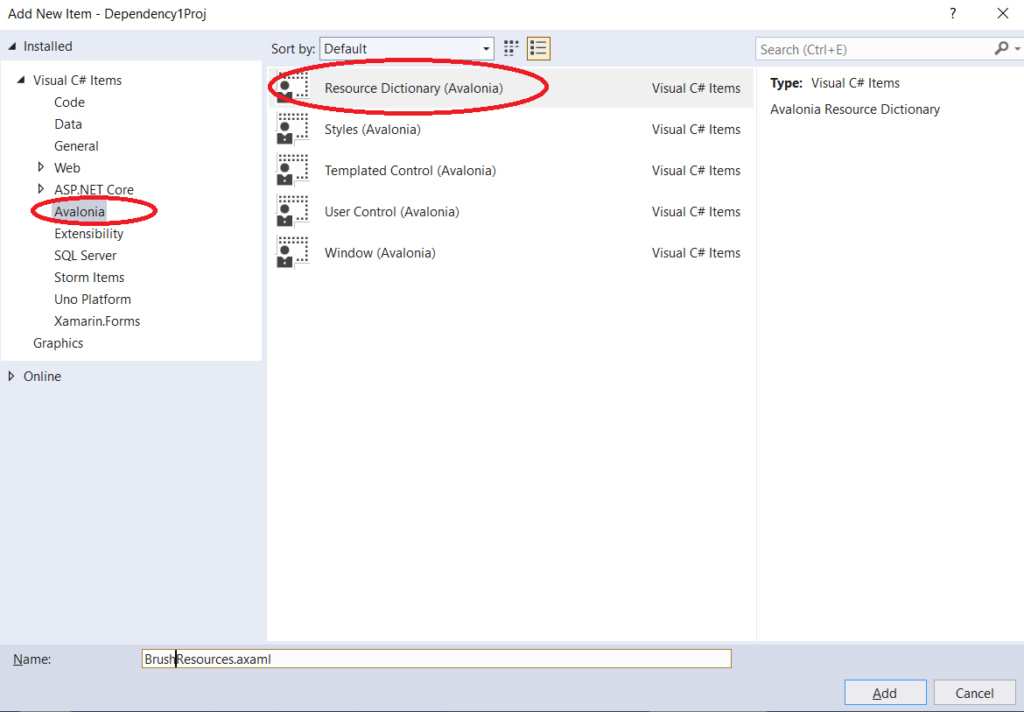Expand the ASP.NET Core tree node
1024x712 pixels.
[41, 189]
